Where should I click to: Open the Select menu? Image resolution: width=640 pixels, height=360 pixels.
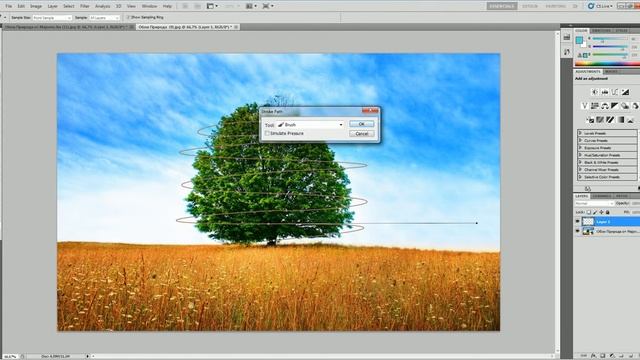[x=69, y=6]
